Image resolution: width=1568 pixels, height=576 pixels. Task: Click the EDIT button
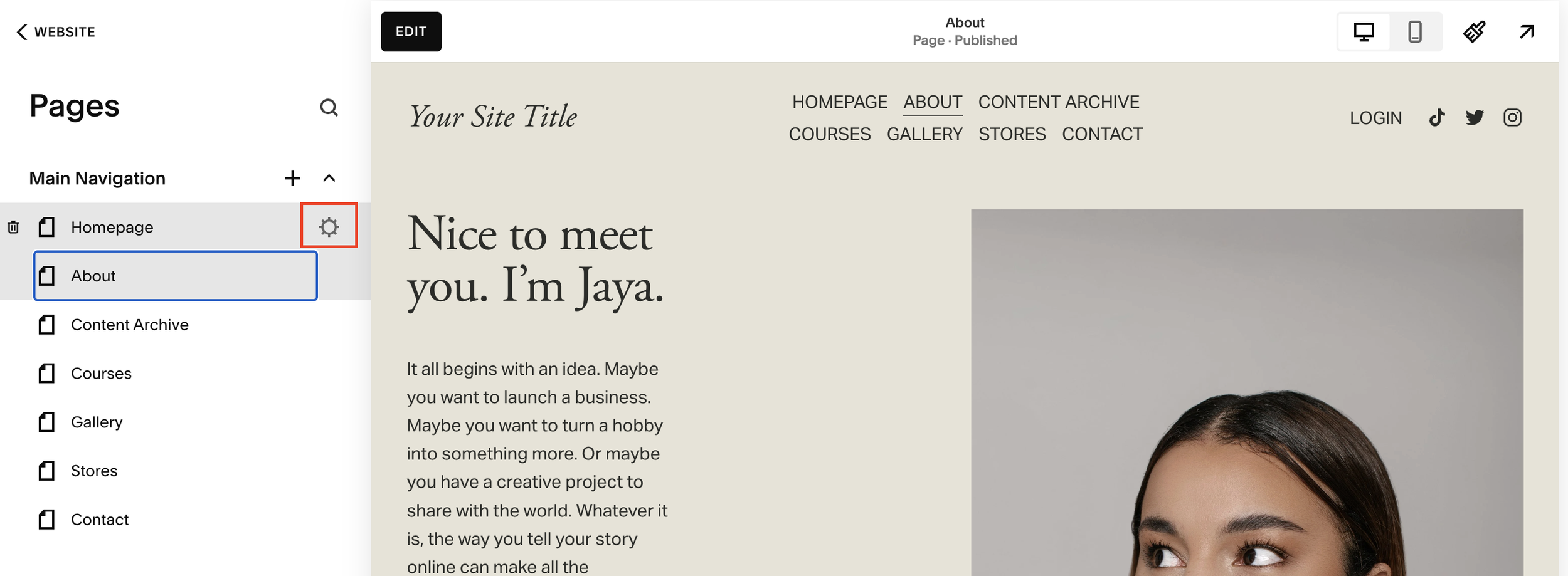pyautogui.click(x=411, y=31)
